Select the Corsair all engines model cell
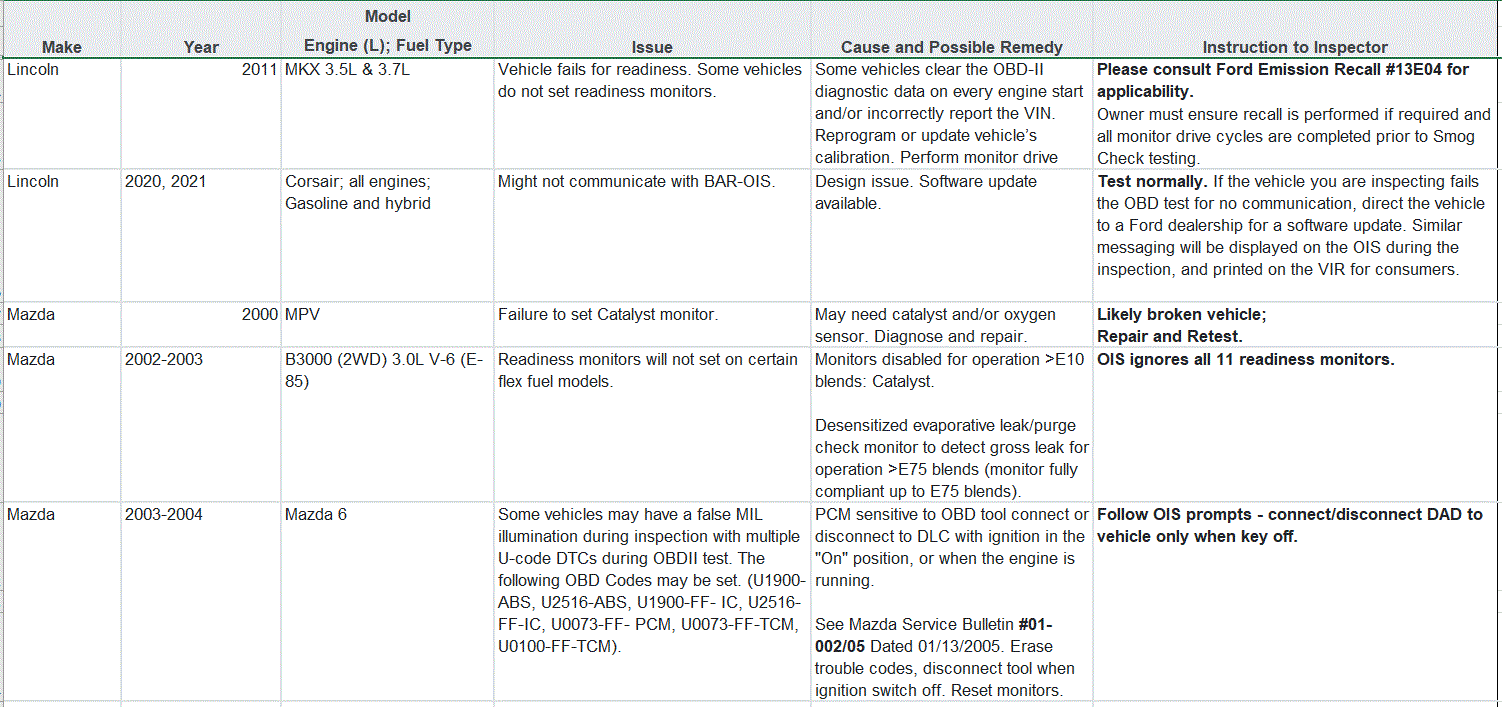 (x=388, y=236)
